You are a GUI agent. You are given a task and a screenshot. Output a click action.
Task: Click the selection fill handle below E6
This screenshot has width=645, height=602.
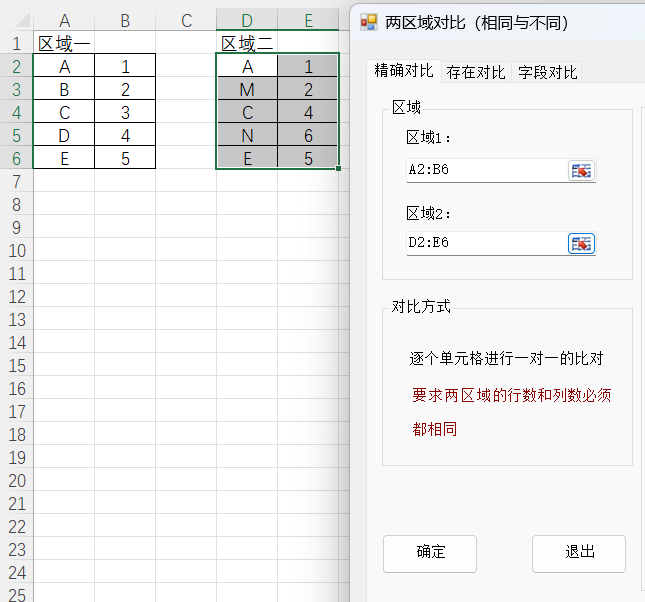[x=339, y=168]
